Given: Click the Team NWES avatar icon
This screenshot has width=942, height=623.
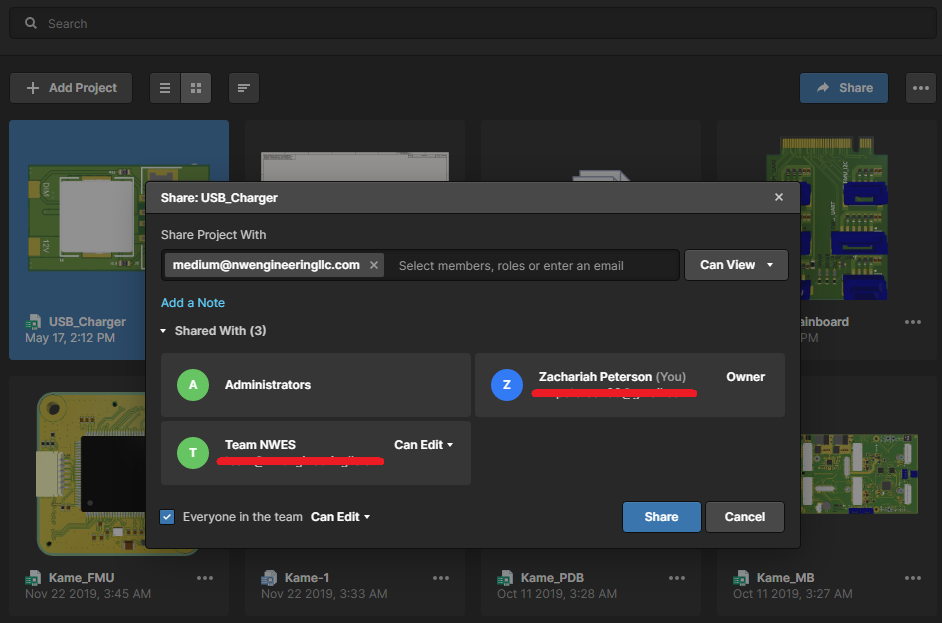Looking at the screenshot, I should tap(193, 452).
